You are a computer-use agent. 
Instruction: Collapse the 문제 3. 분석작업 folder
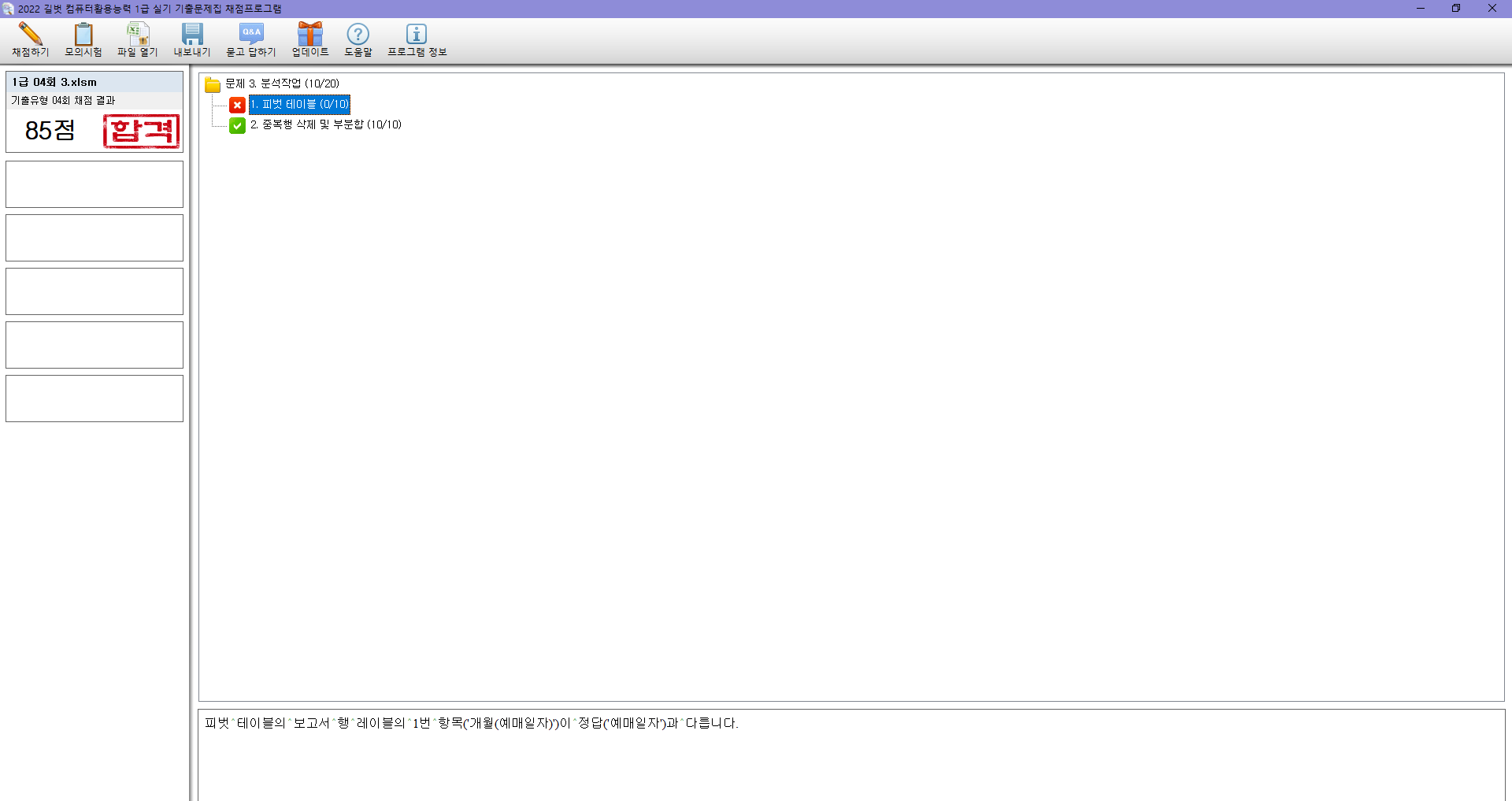213,84
